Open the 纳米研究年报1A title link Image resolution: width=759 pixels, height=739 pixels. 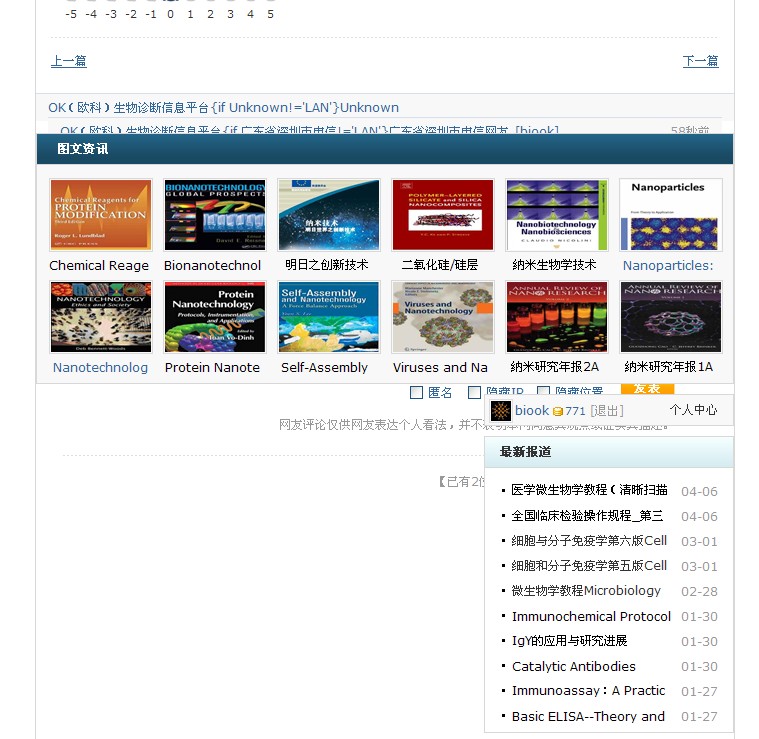tap(668, 366)
